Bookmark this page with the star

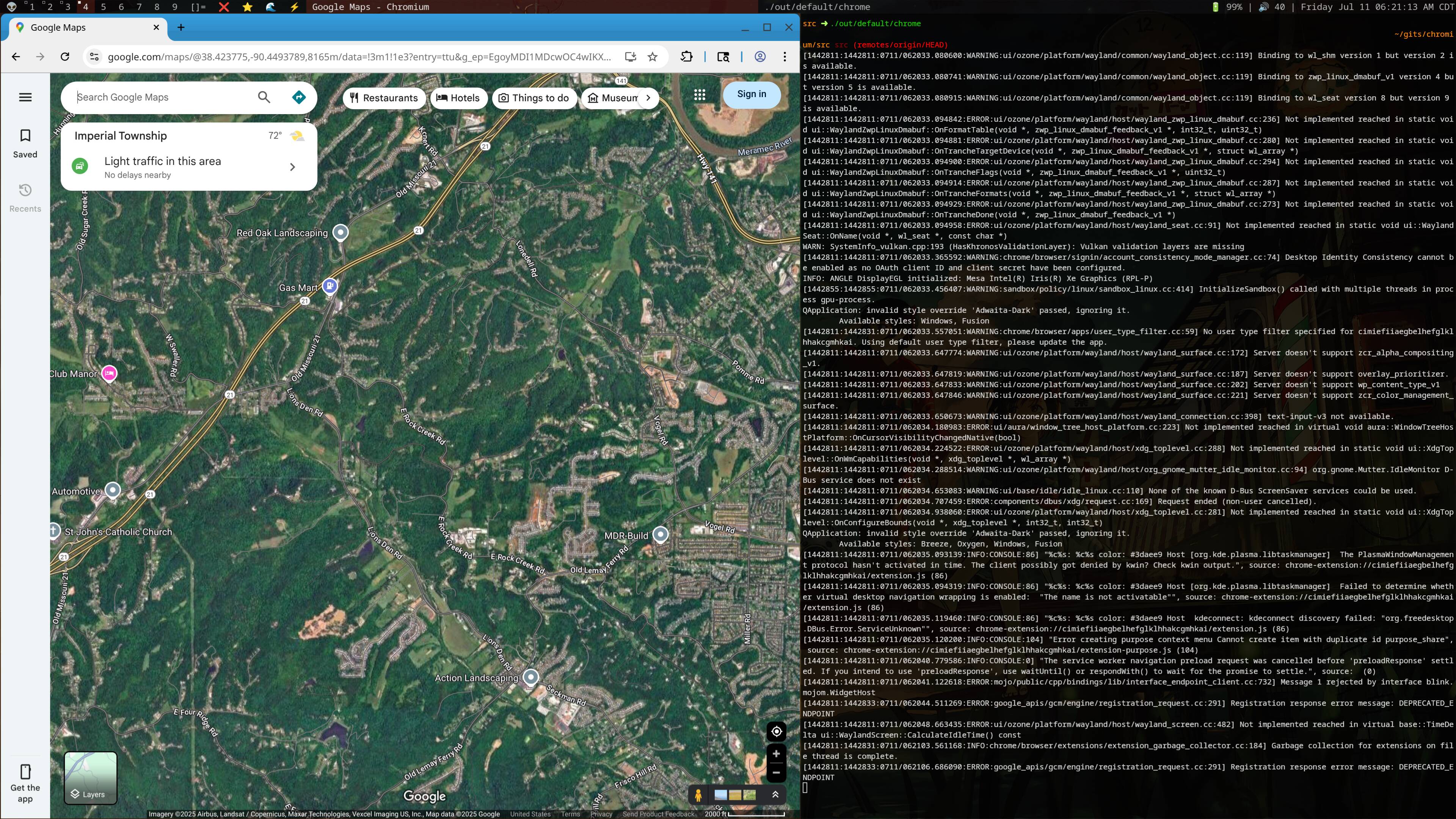(653, 56)
